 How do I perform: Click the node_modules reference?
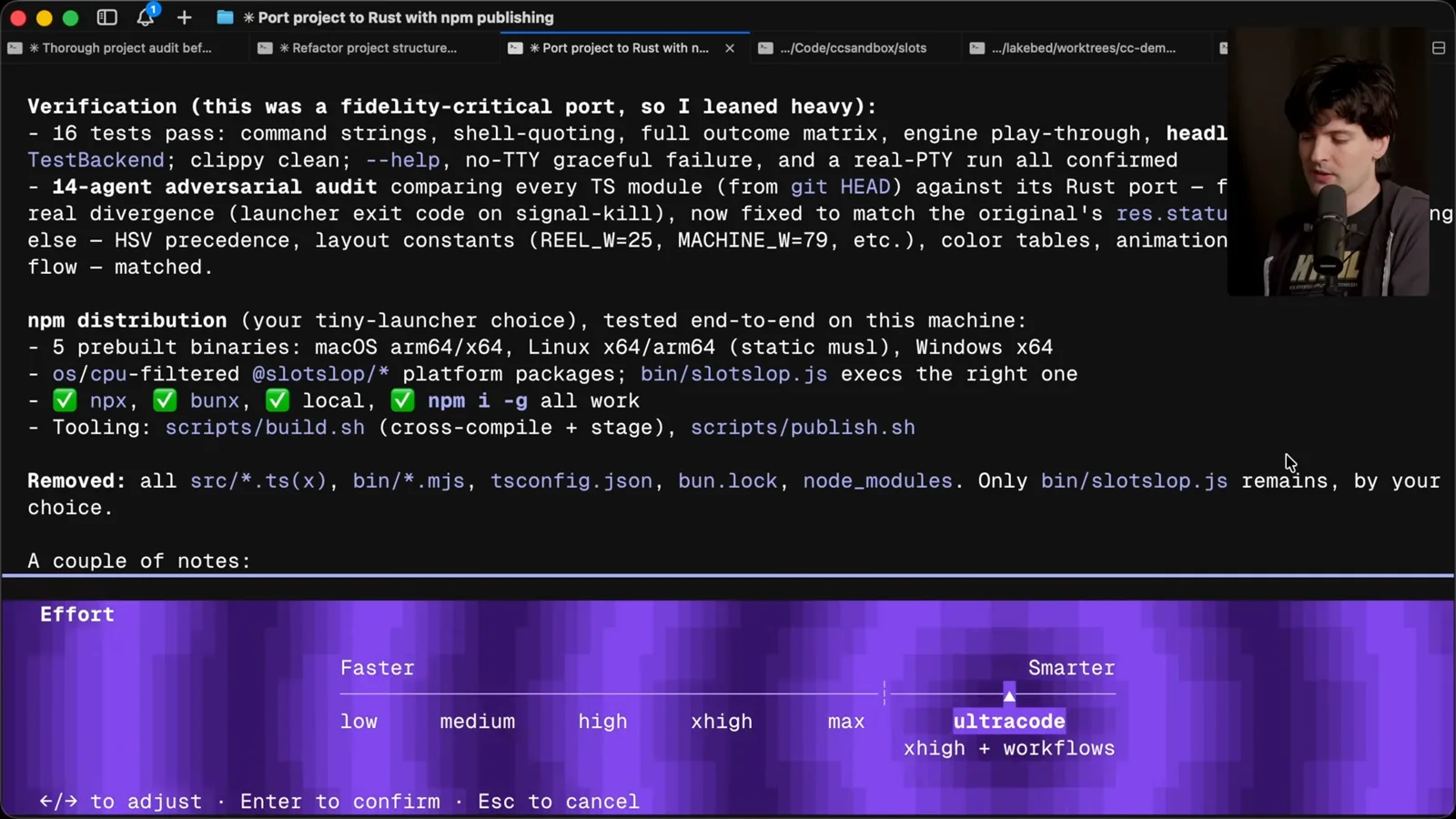coord(877,480)
